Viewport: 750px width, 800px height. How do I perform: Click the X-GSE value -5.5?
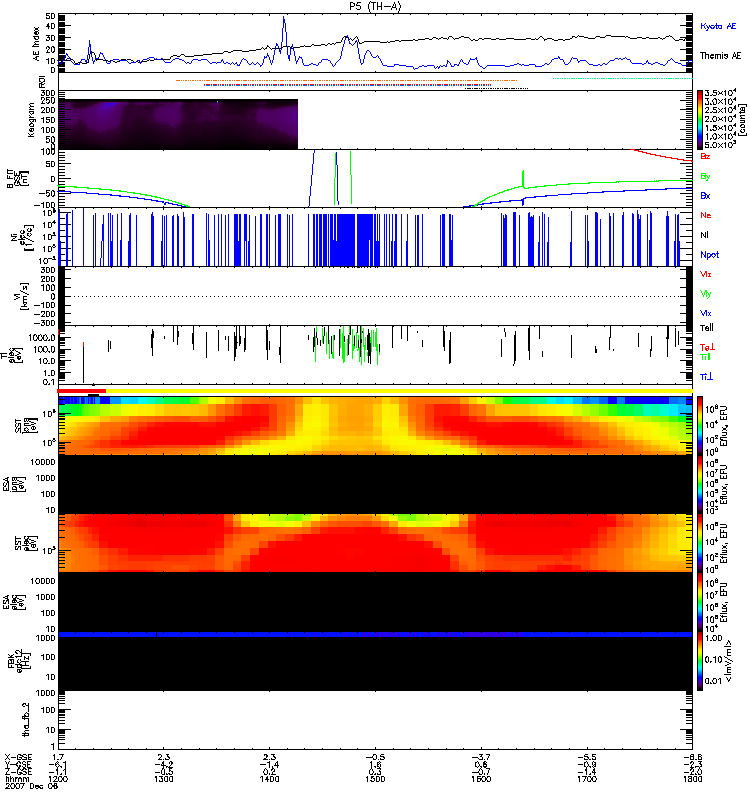tap(587, 757)
